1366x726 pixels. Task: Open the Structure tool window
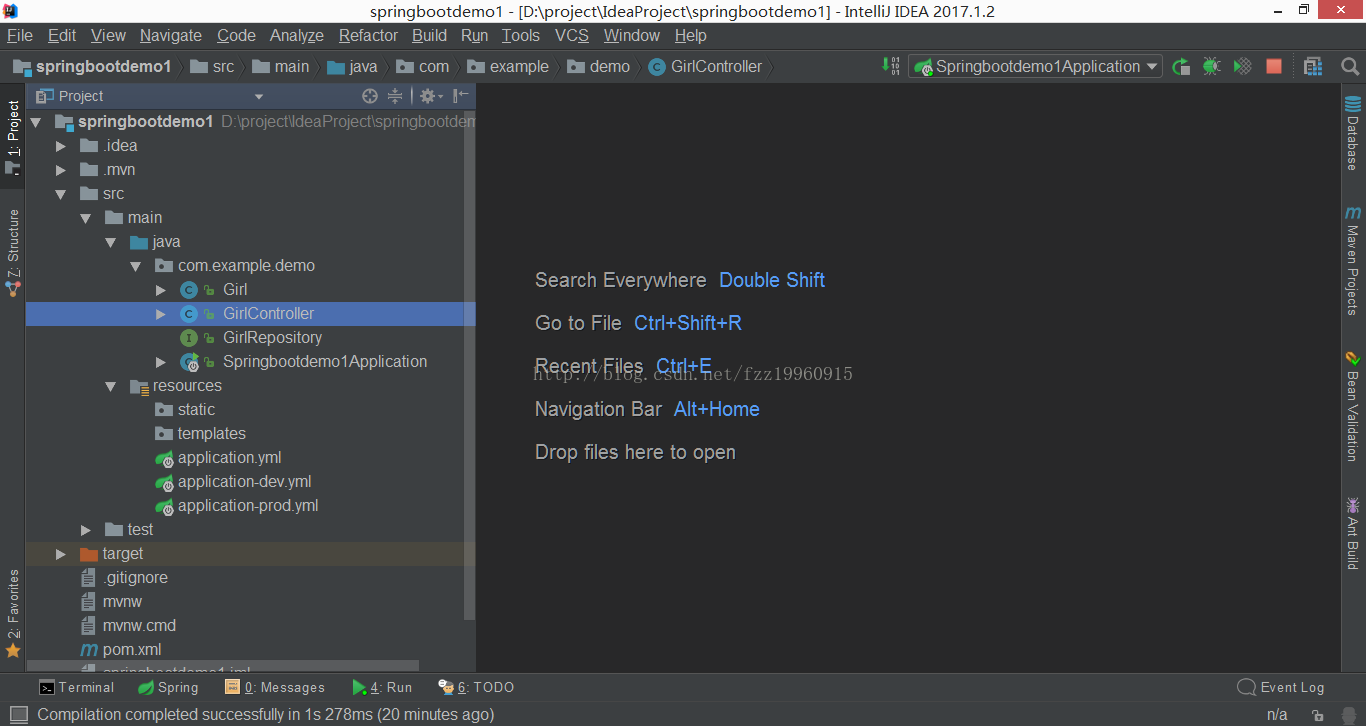point(13,252)
